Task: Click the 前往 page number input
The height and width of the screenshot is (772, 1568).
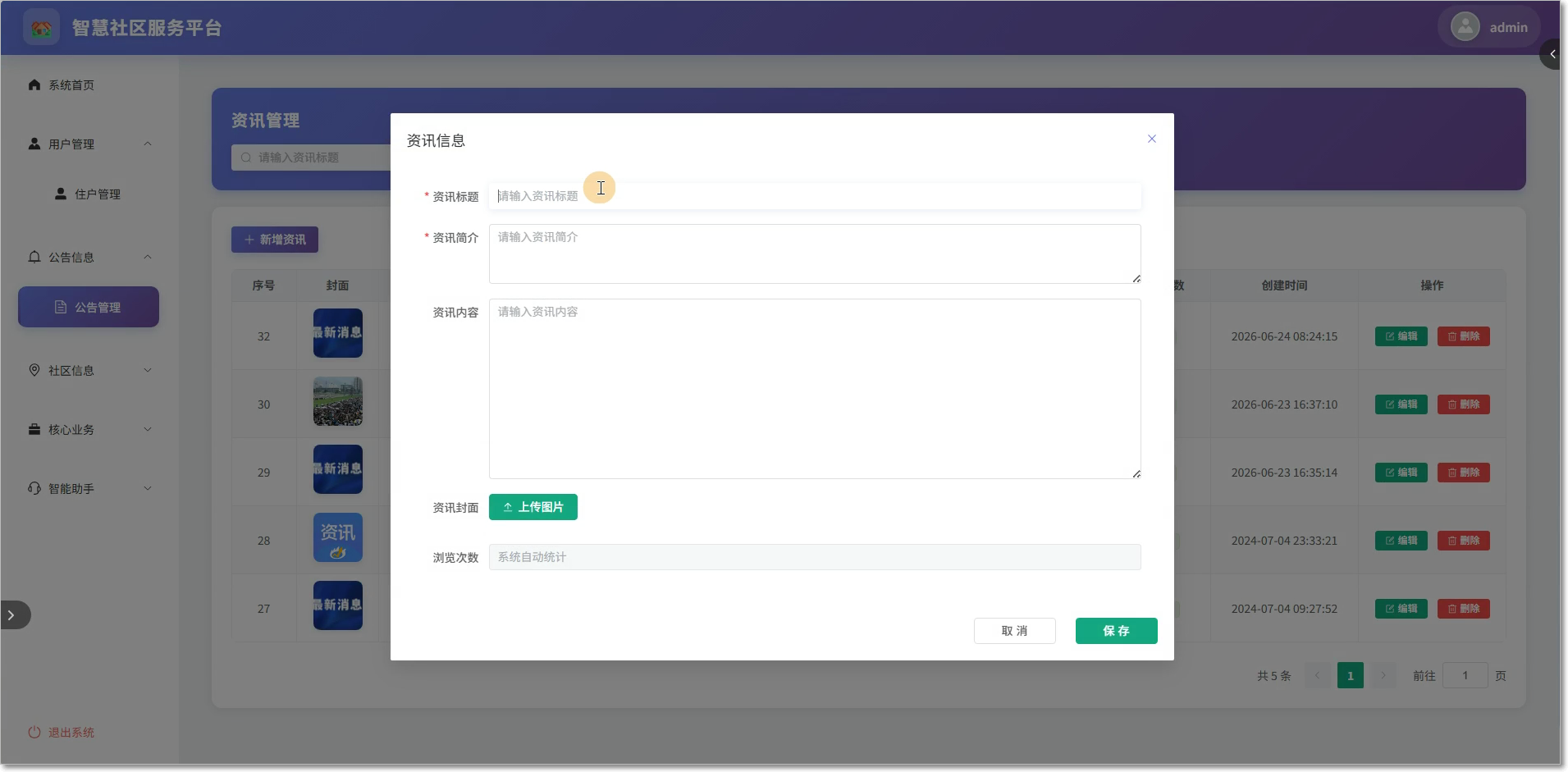Action: 1465,675
